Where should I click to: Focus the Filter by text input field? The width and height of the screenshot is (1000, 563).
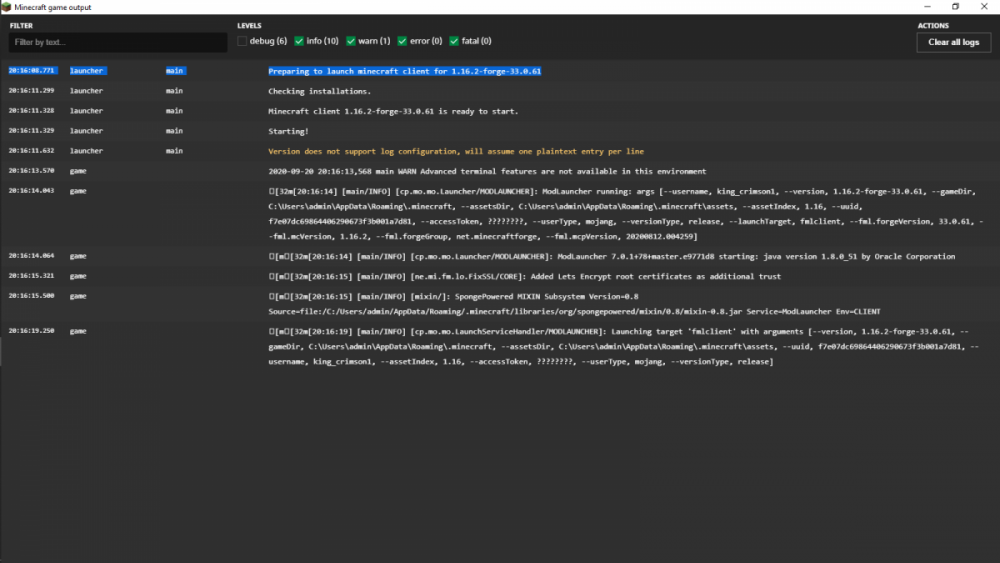[118, 42]
